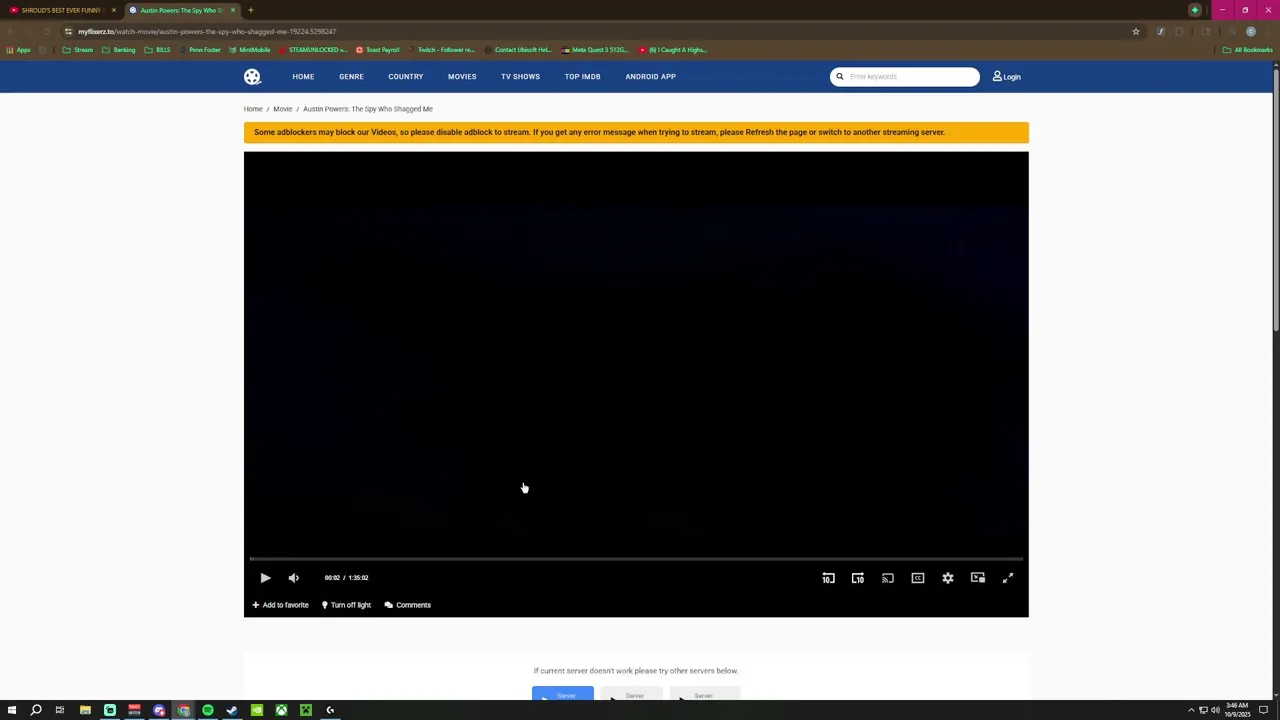1280x720 pixels.
Task: Play the video with the play button
Action: tap(265, 578)
